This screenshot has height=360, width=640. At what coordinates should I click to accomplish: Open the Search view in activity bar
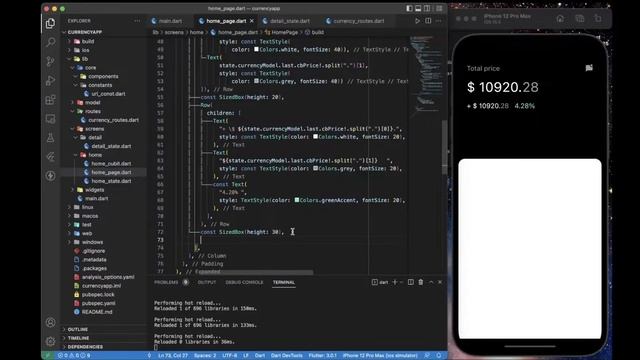[x=50, y=42]
